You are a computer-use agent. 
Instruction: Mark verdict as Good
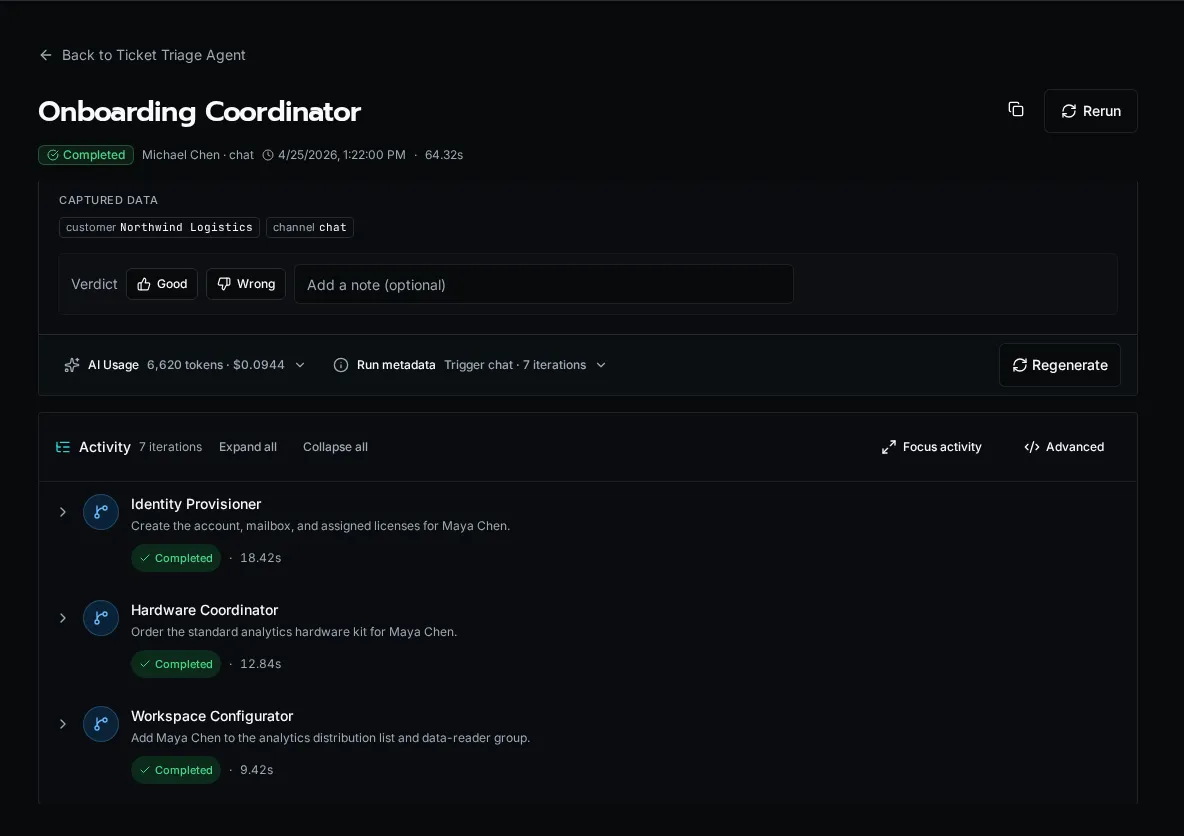tap(162, 284)
